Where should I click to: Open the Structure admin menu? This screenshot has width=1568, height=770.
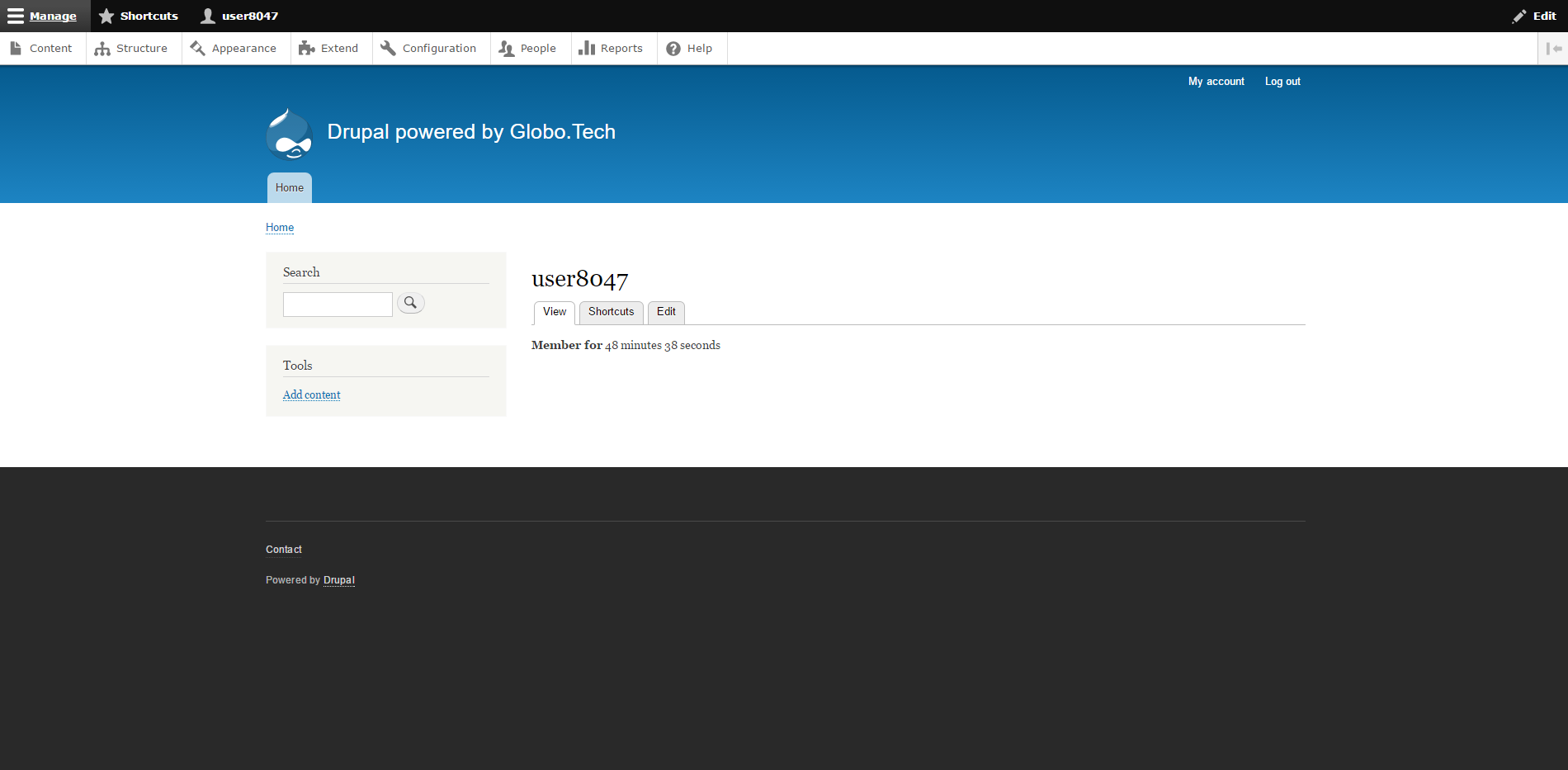pos(132,49)
